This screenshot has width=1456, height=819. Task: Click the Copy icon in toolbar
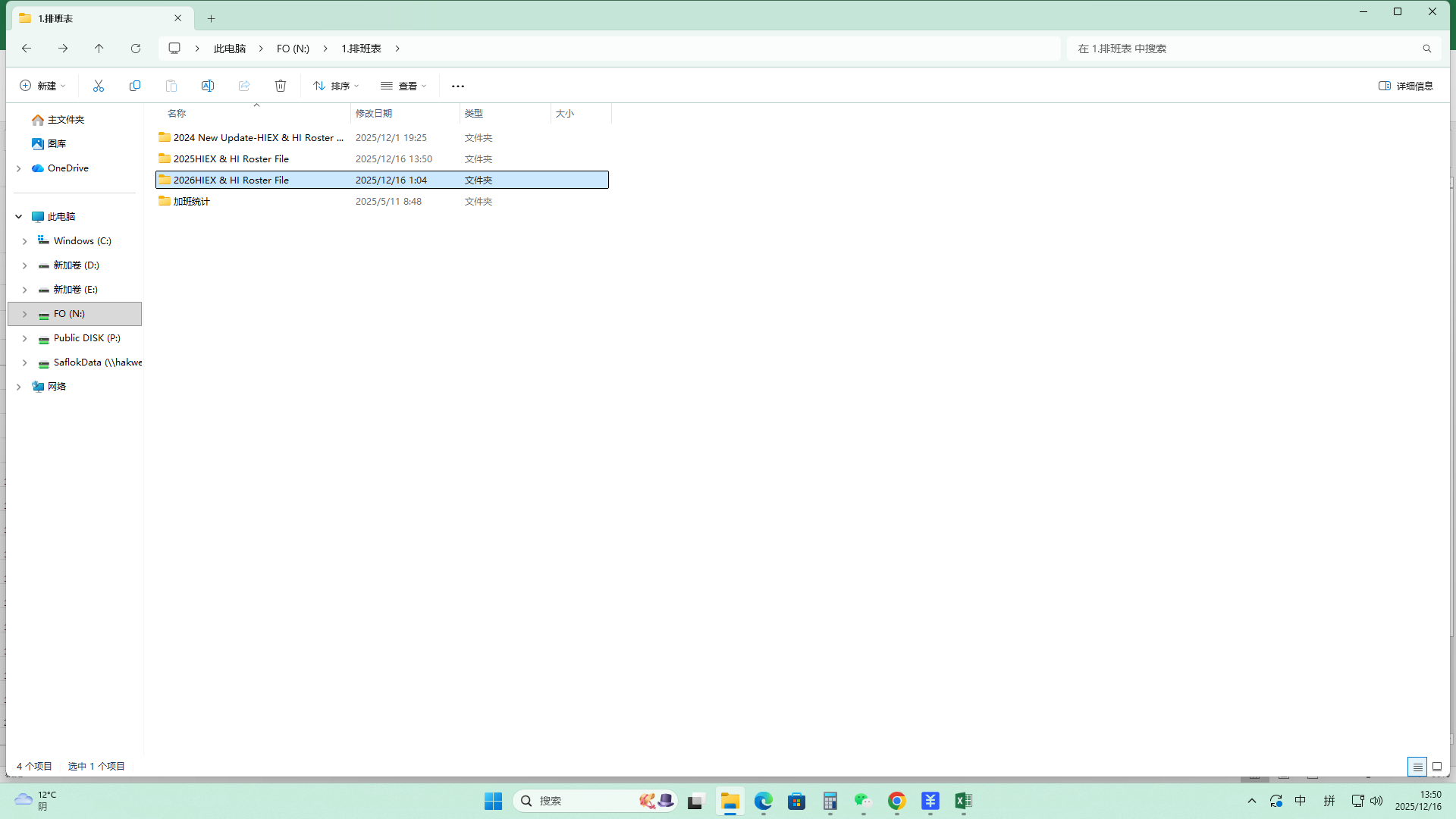[x=135, y=86]
